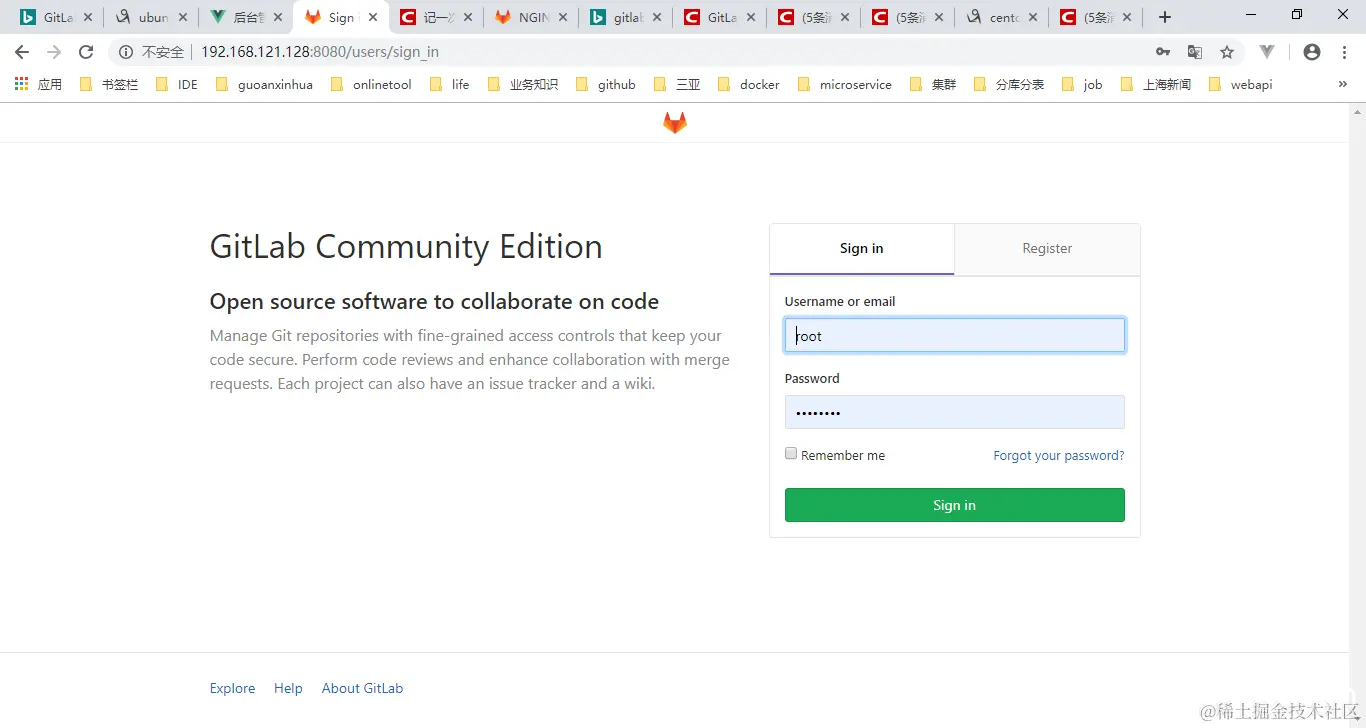The width and height of the screenshot is (1366, 728).
Task: Close the 记一次 tab
Action: point(468,17)
